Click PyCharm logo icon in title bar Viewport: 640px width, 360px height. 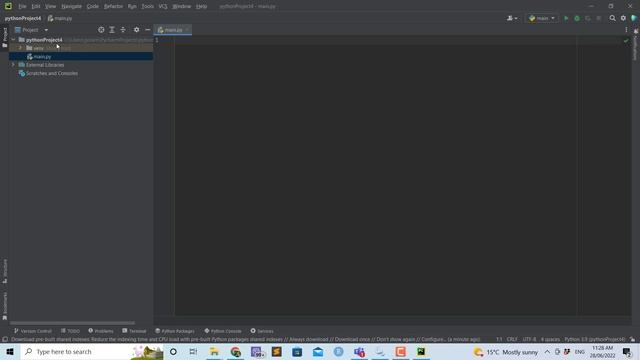click(x=8, y=6)
